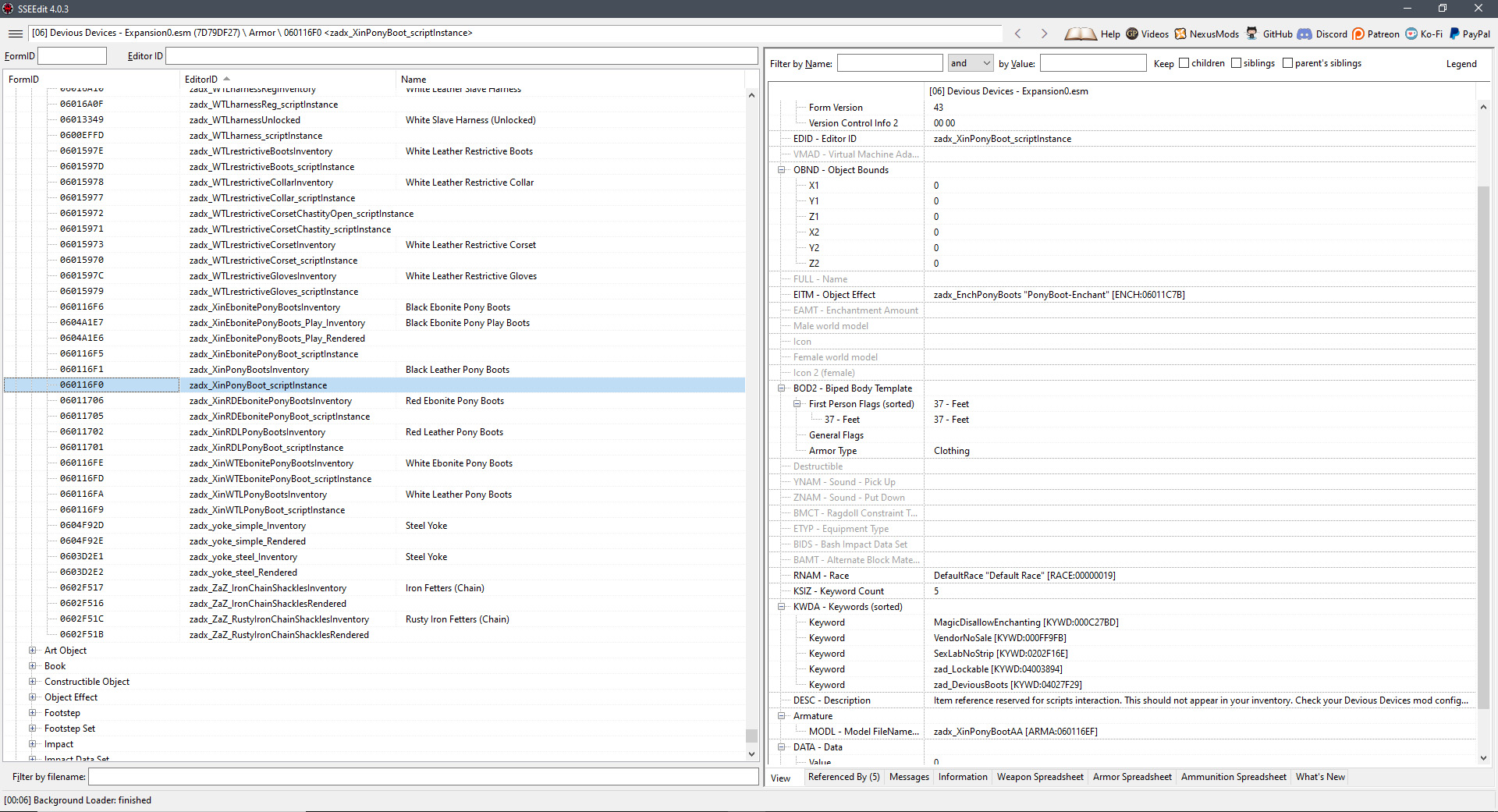Open the Weapon Spreadsheet tab
This screenshot has width=1498, height=812.
pos(1040,777)
